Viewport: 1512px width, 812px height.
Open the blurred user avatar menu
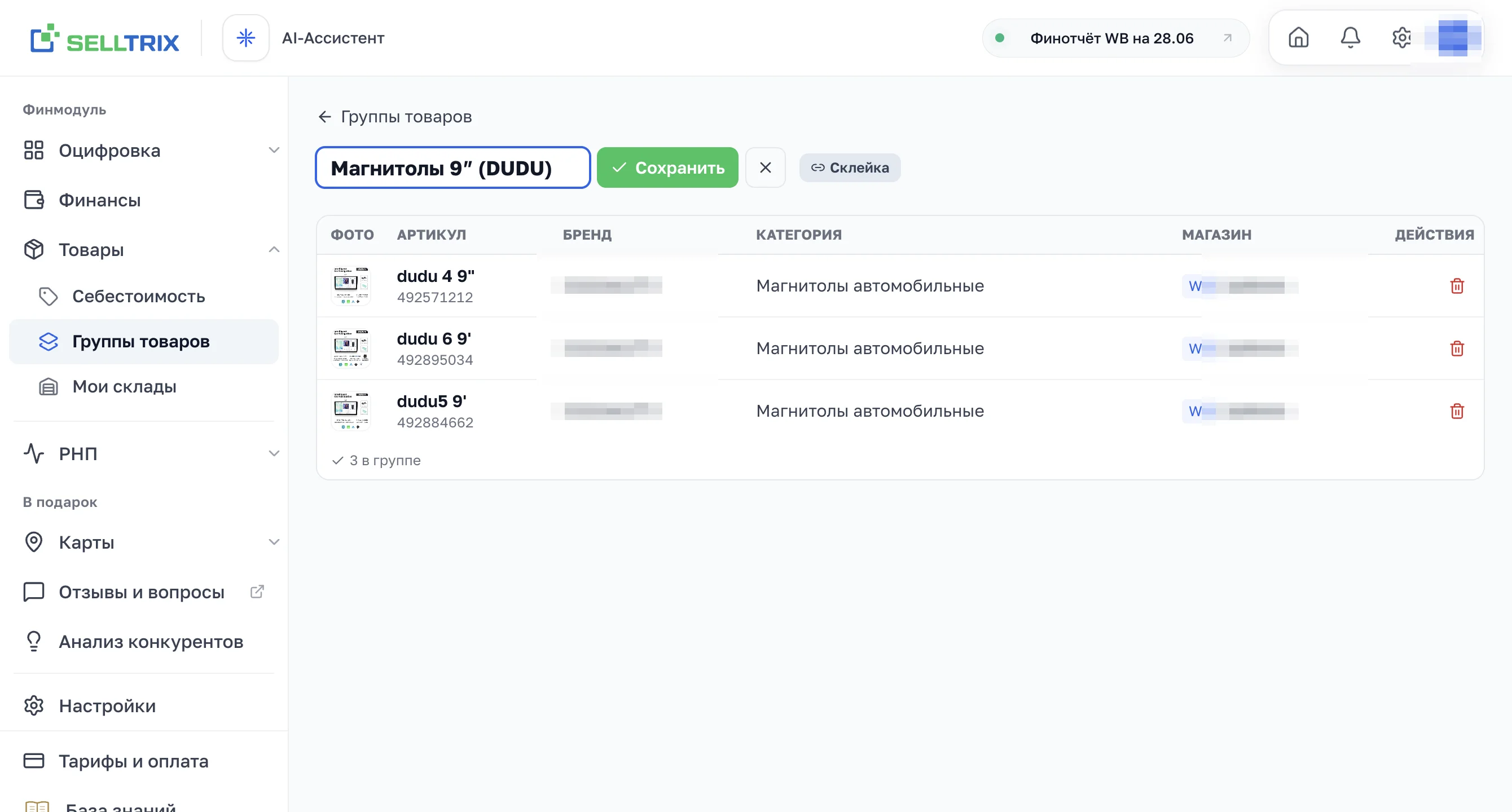1453,38
